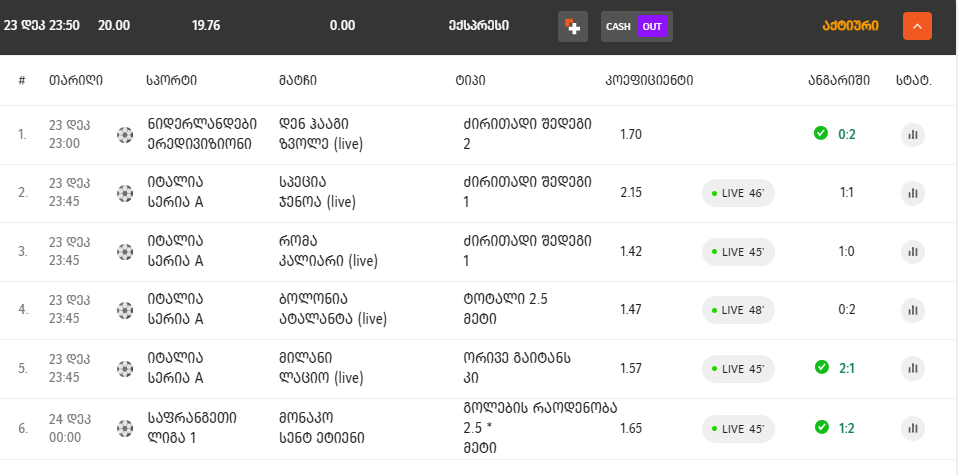Click the CASH OUT button
This screenshot has height=475, width=958.
[x=637, y=26]
